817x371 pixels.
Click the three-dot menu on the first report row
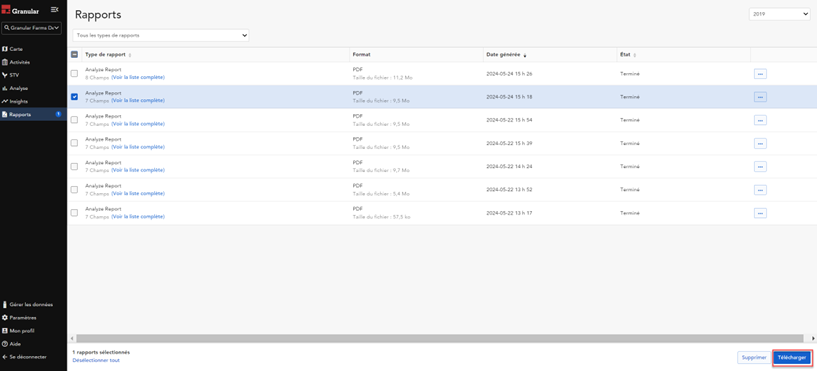tap(760, 74)
